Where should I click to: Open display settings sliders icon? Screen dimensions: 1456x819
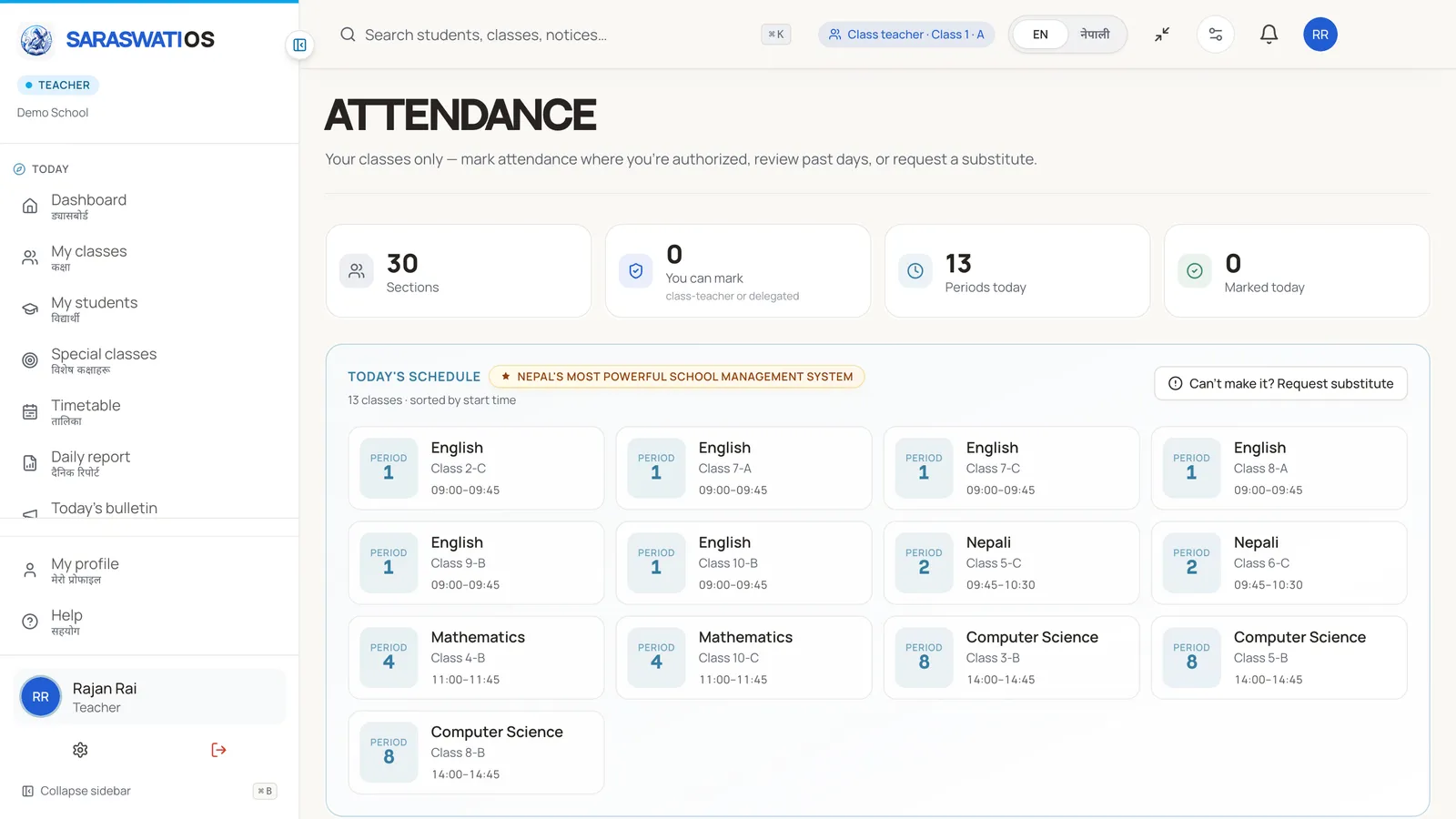[1216, 35]
